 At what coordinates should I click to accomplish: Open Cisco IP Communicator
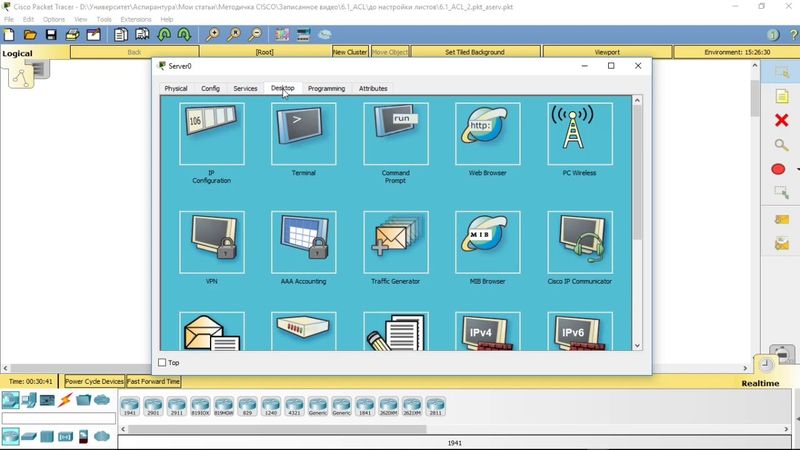coord(580,242)
